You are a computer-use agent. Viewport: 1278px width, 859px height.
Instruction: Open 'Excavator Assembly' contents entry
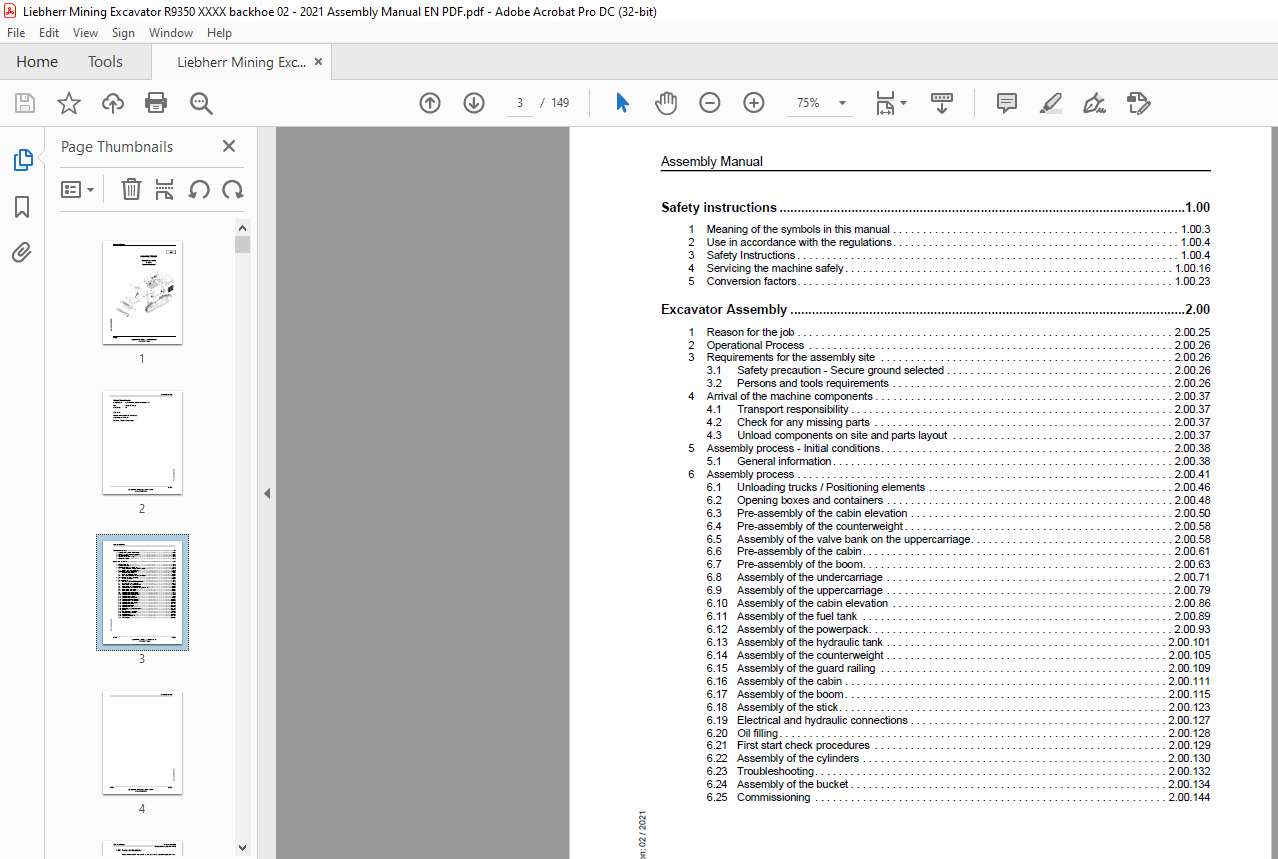pos(935,310)
